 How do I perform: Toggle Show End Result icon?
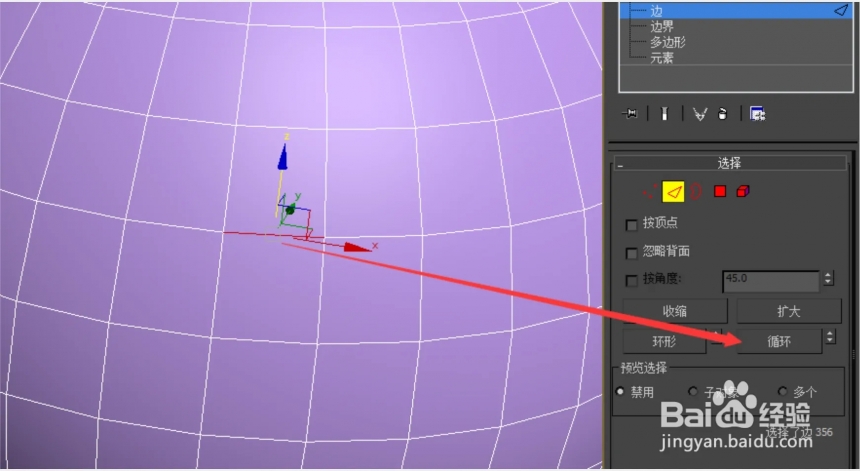point(664,114)
